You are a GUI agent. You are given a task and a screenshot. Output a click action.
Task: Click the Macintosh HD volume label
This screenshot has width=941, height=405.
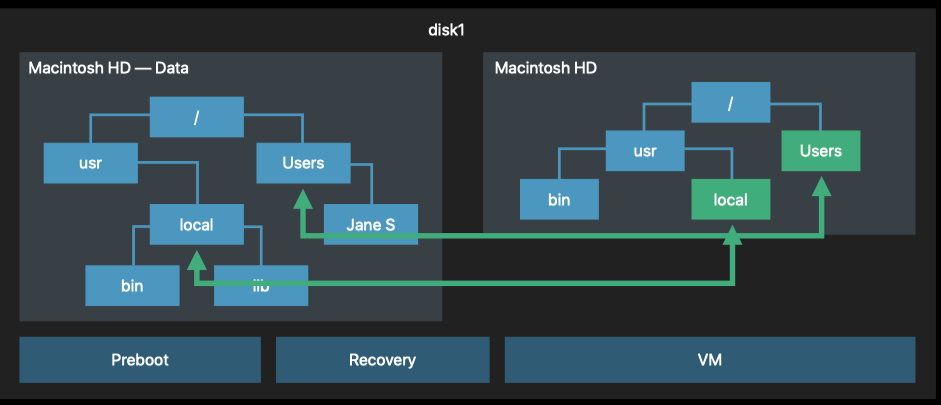point(546,68)
